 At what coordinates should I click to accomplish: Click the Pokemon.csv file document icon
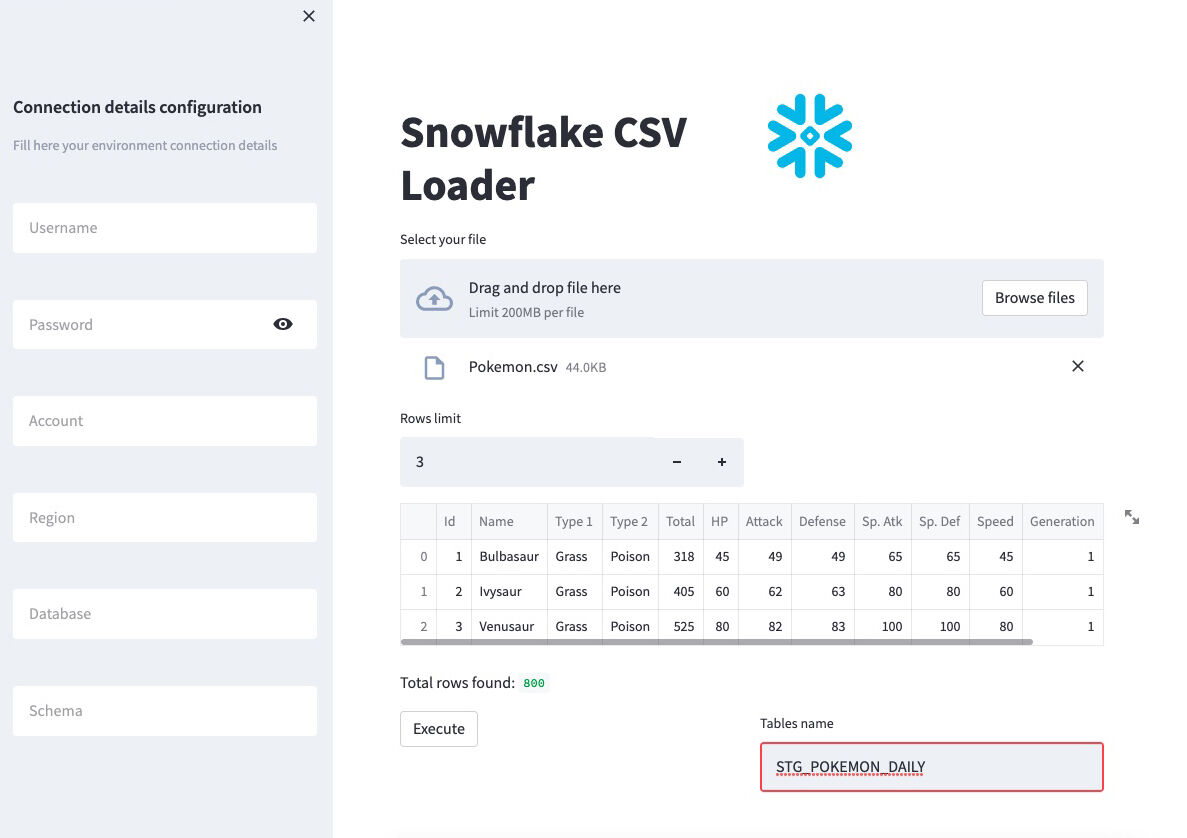435,368
